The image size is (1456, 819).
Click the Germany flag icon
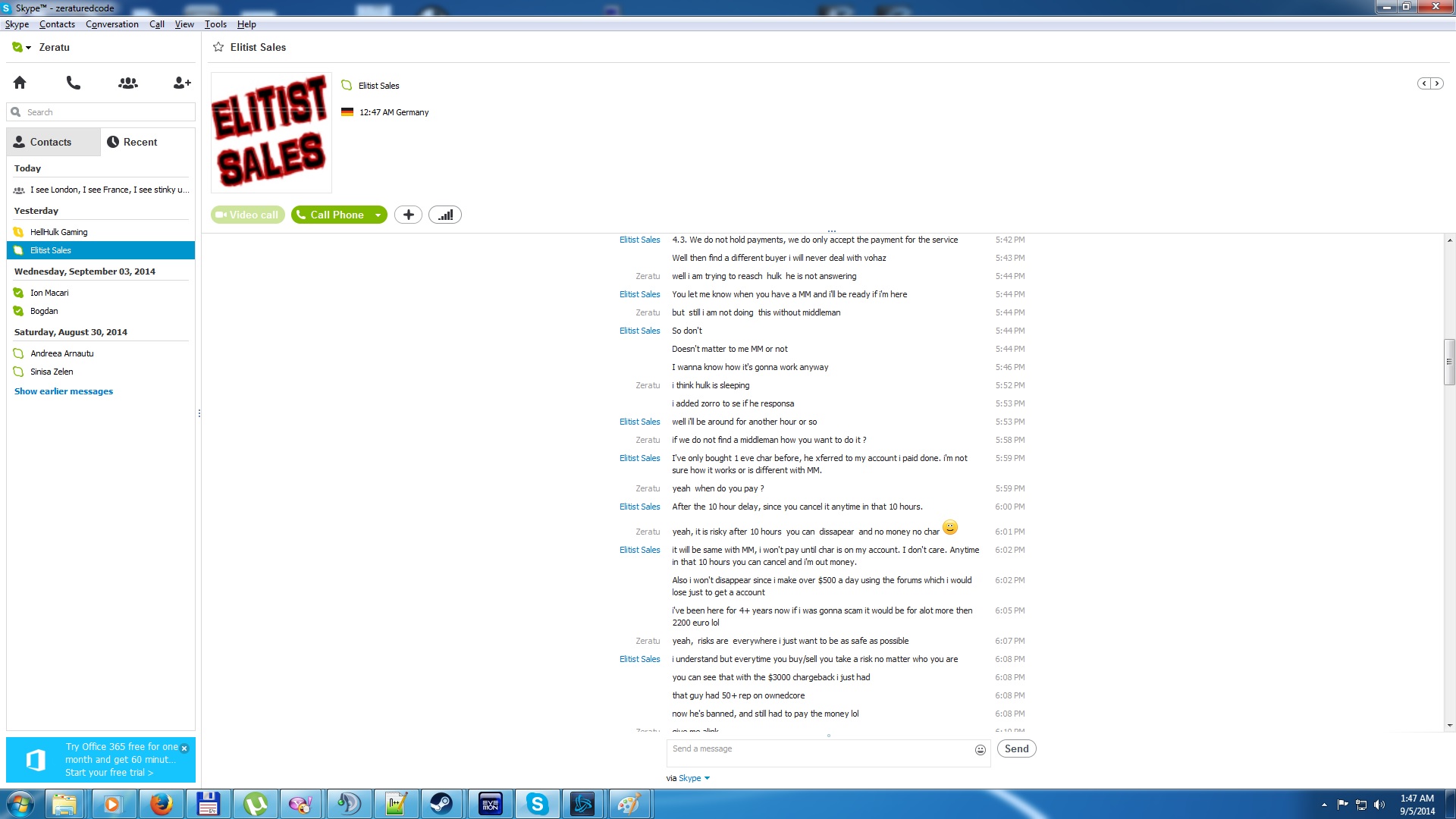click(x=347, y=112)
